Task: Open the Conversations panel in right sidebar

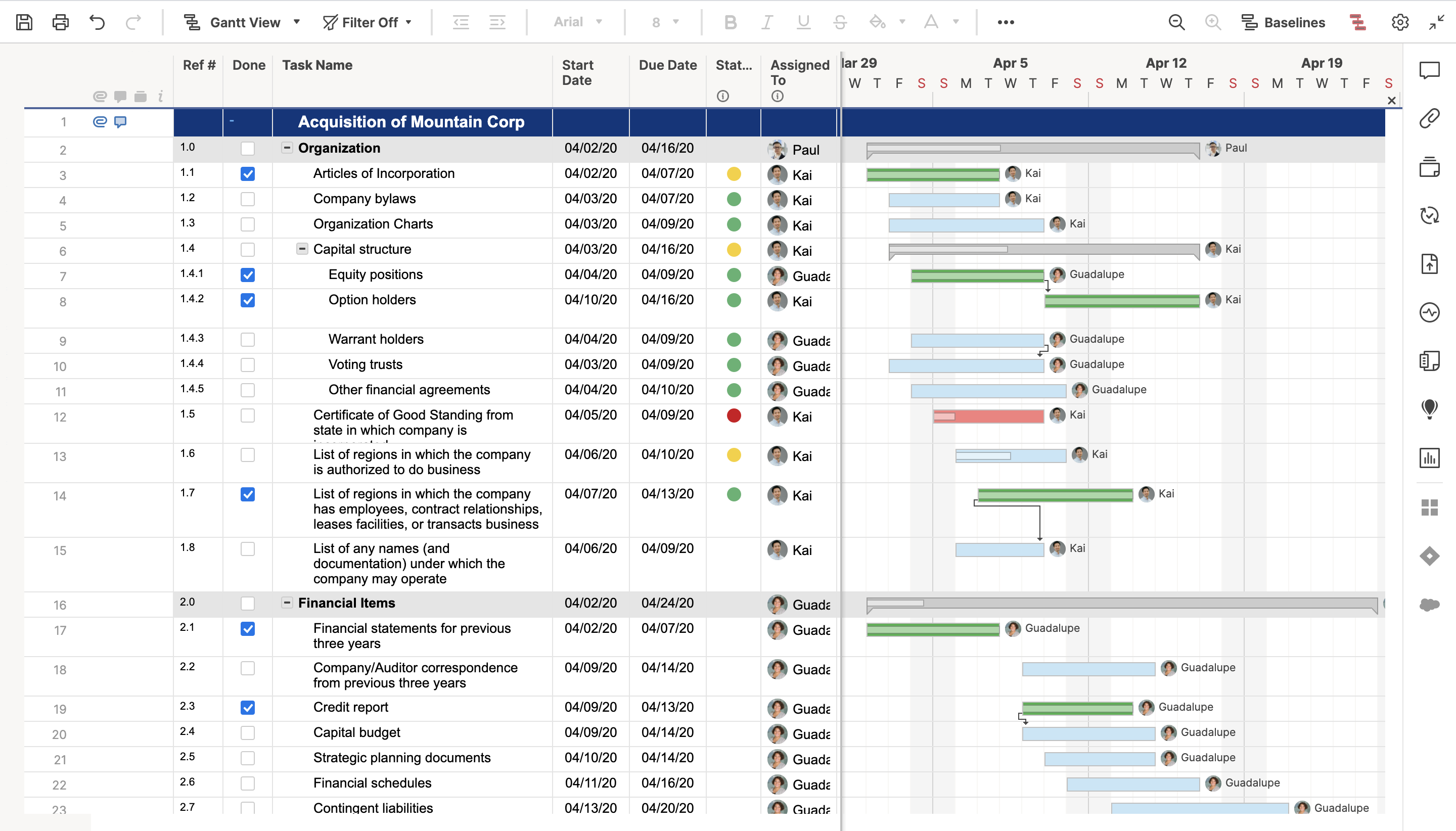Action: click(x=1429, y=70)
